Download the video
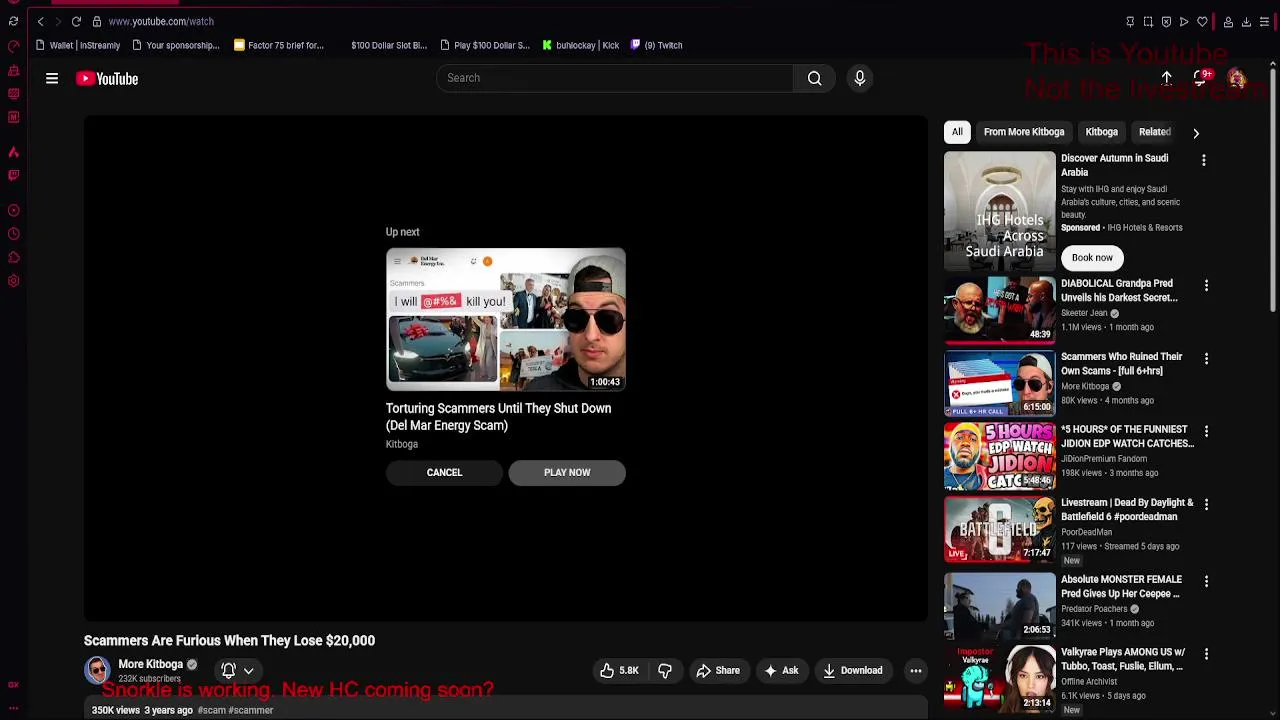The image size is (1280, 720). (x=853, y=671)
